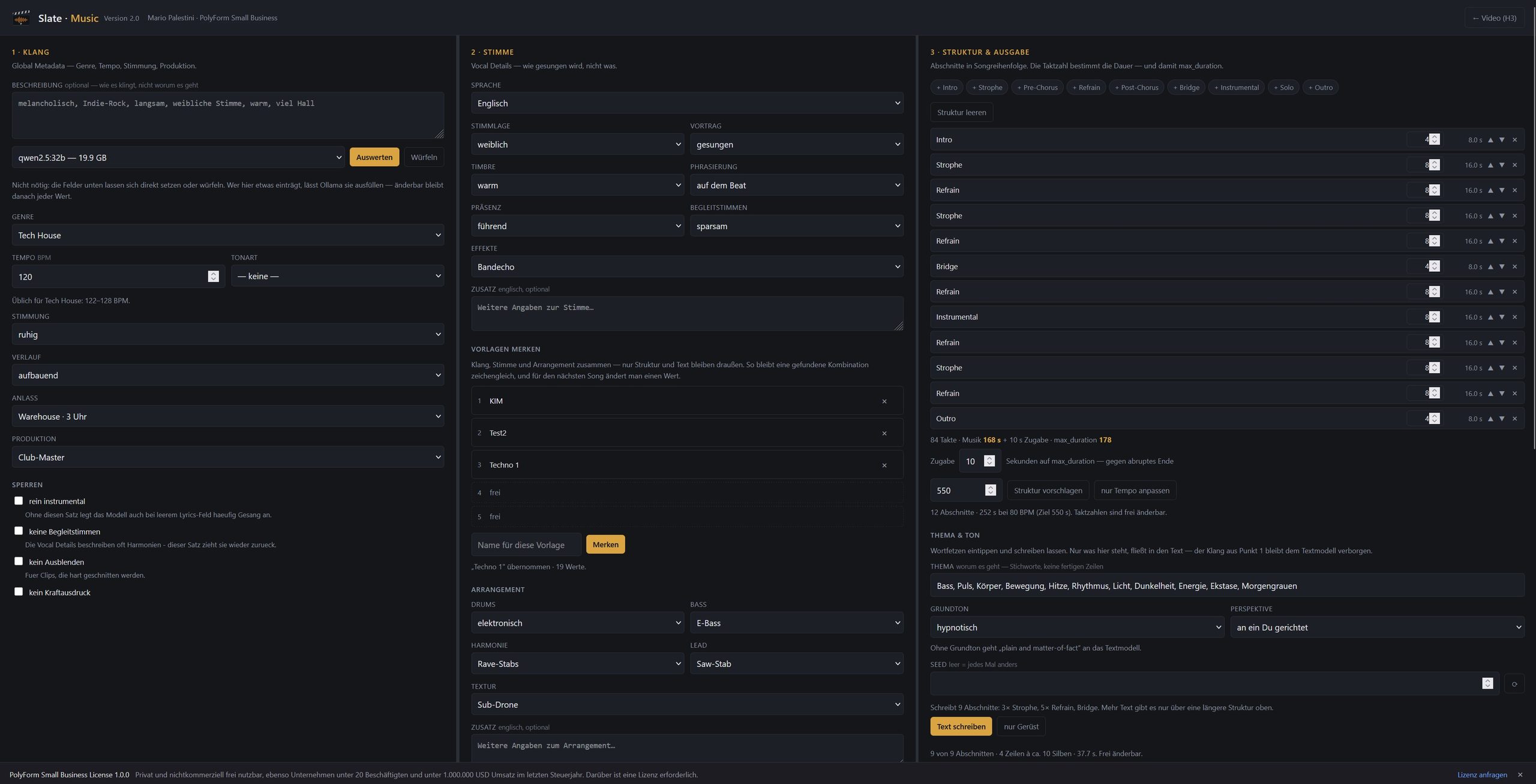Move the Instrumental section up
The width and height of the screenshot is (1536, 784).
[1490, 317]
